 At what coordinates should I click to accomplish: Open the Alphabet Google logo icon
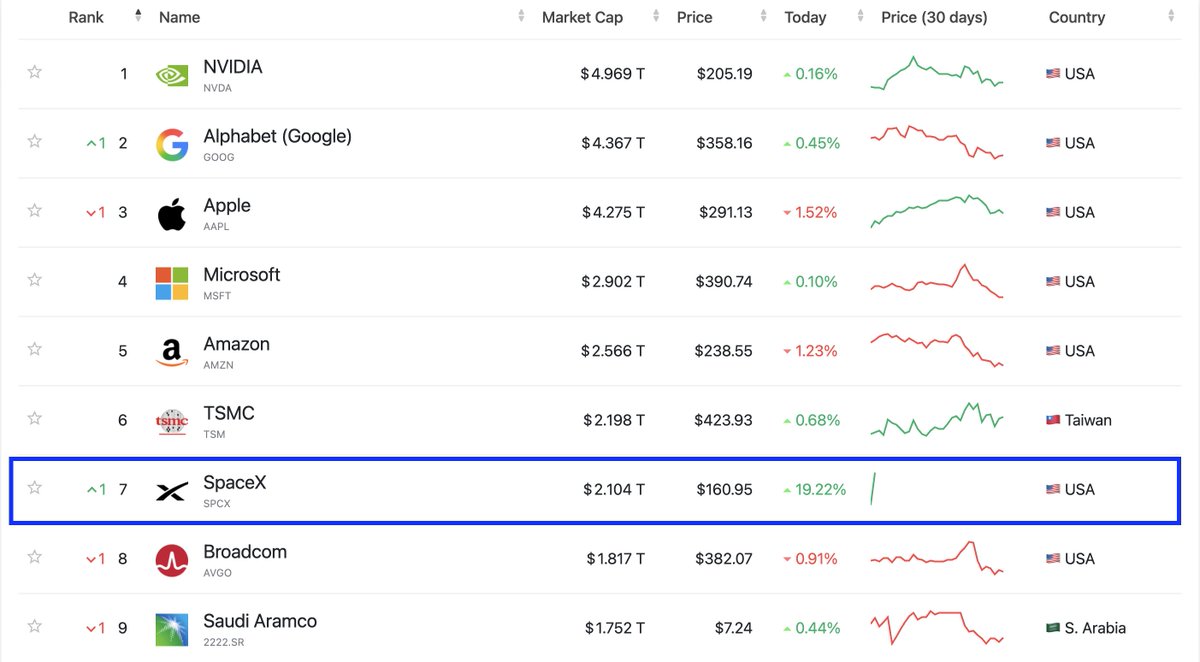(172, 144)
